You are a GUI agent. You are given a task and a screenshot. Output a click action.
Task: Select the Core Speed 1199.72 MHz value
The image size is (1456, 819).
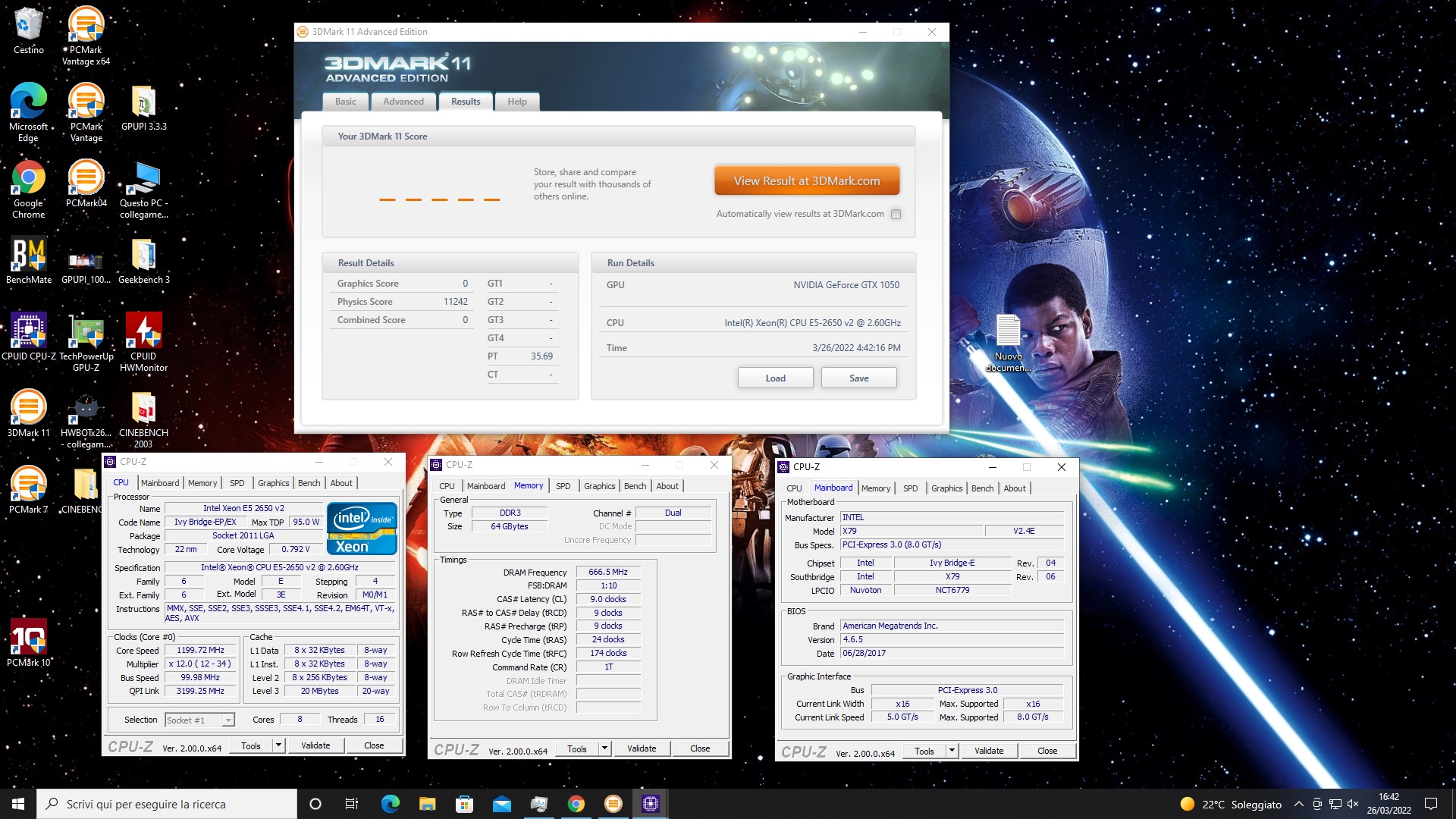(201, 650)
